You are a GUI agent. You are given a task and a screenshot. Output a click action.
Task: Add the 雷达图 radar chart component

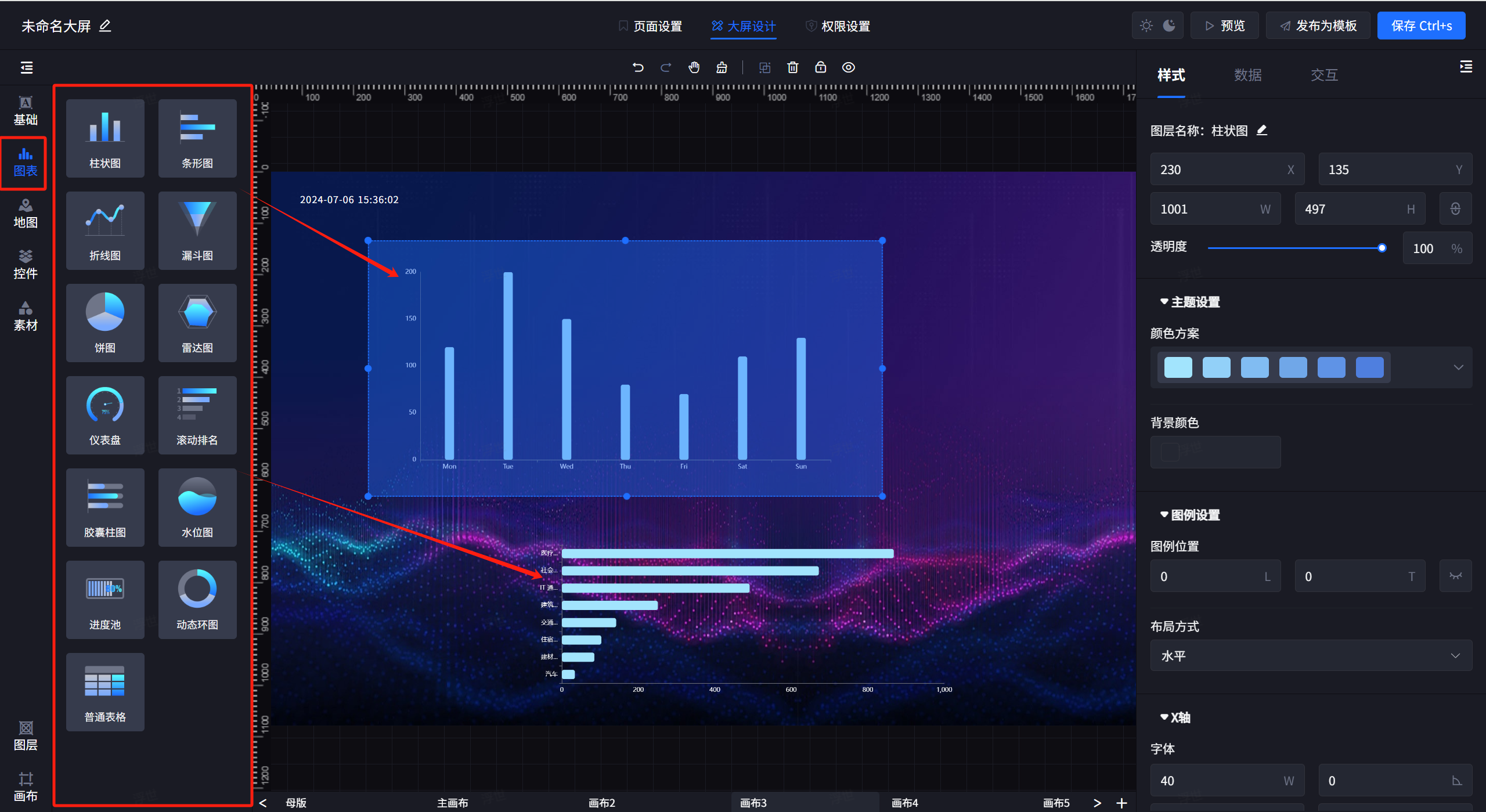tap(197, 323)
